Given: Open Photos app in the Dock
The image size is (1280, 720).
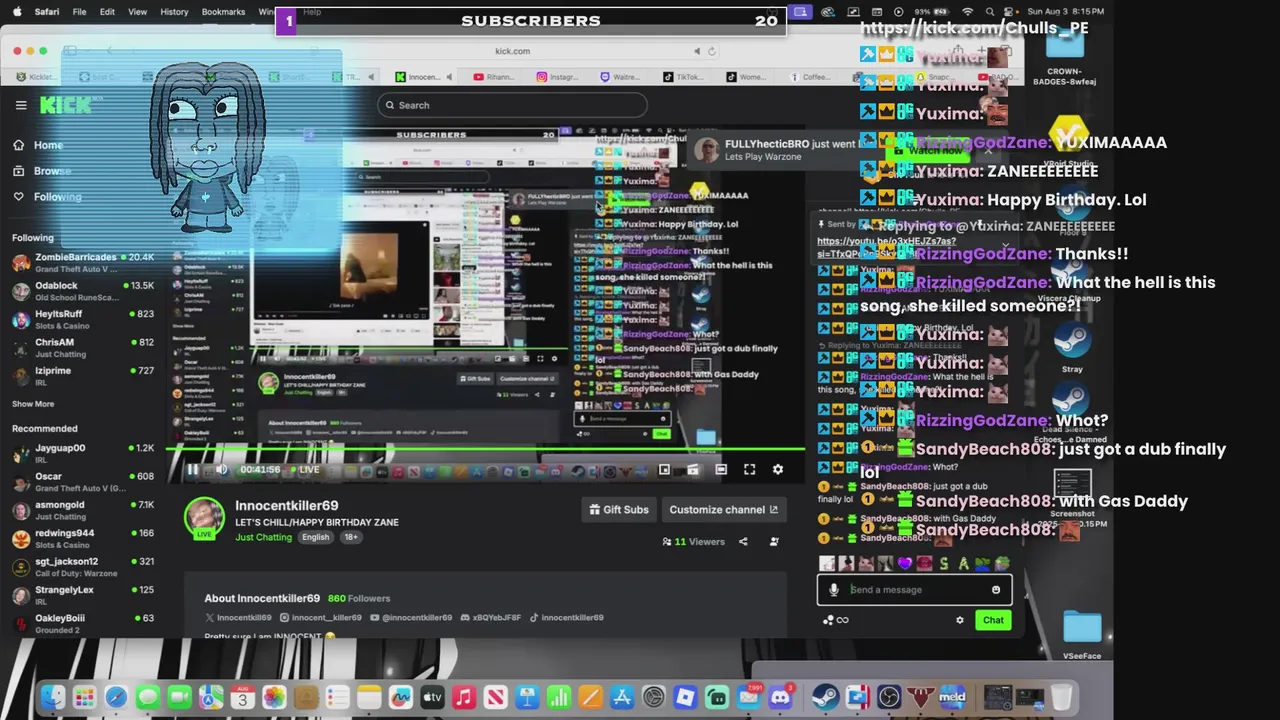Looking at the screenshot, I should 274,697.
